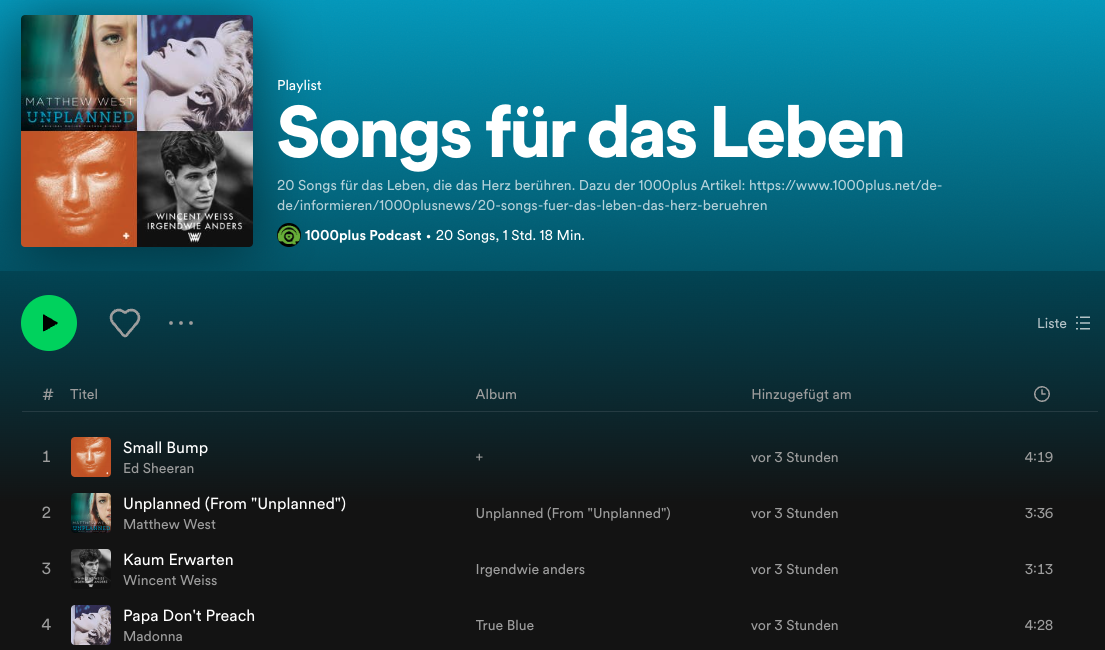This screenshot has width=1105, height=650.
Task: Click Small Bump album thumbnail
Action: [91, 457]
